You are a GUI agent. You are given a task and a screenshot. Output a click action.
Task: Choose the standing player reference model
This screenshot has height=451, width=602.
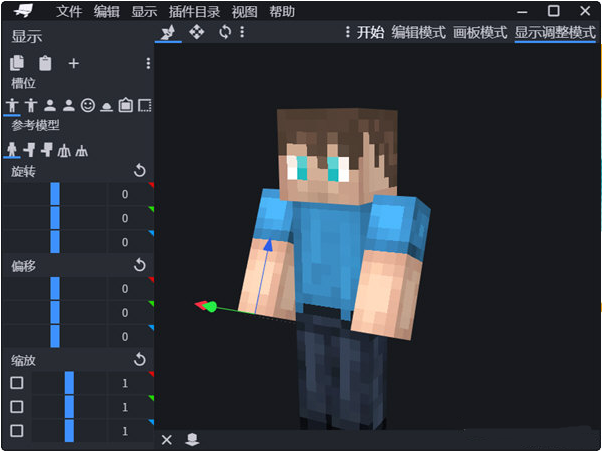(x=12, y=150)
